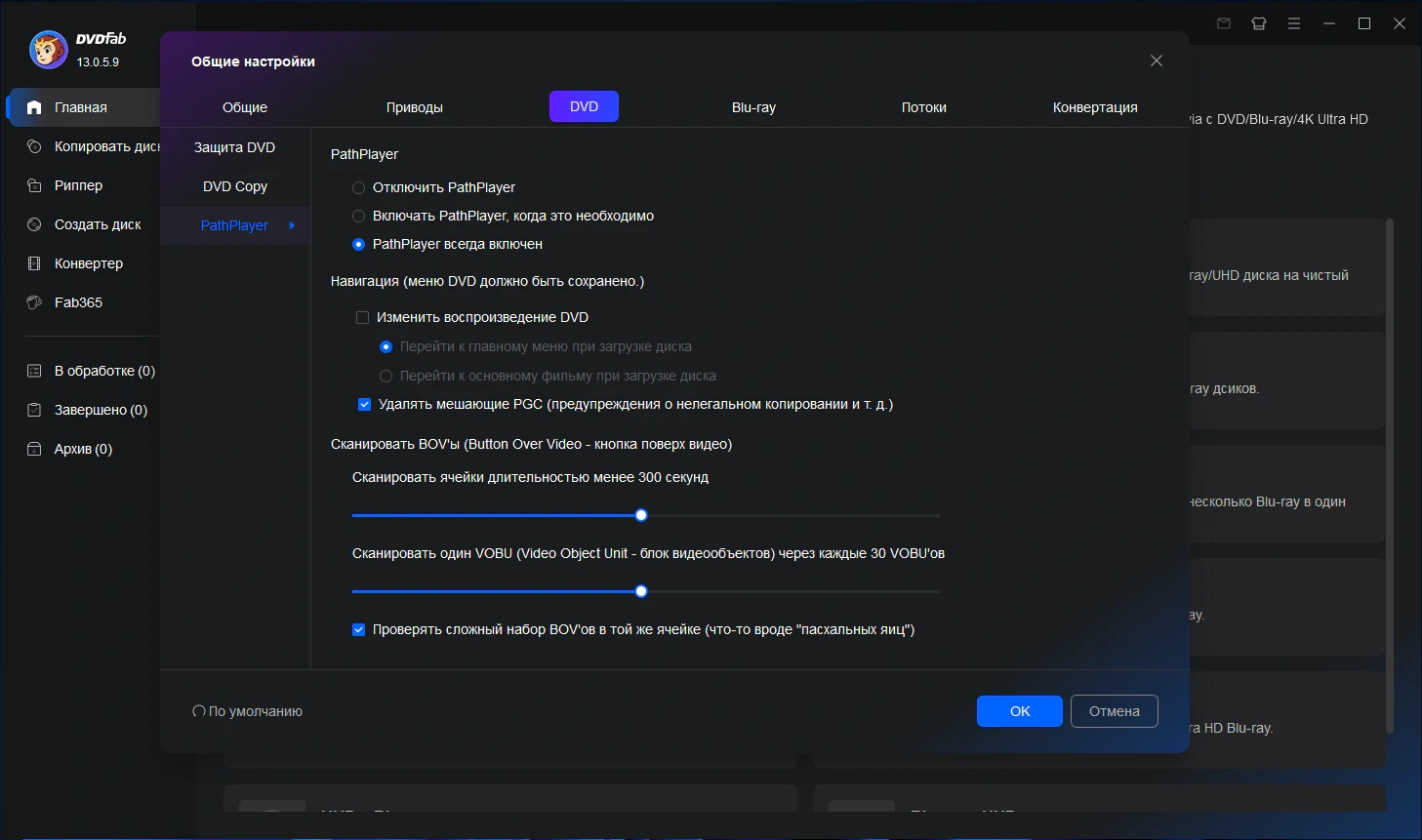This screenshot has height=840, width=1422.
Task: Click the DVDFab mascot logo
Action: pos(49,50)
